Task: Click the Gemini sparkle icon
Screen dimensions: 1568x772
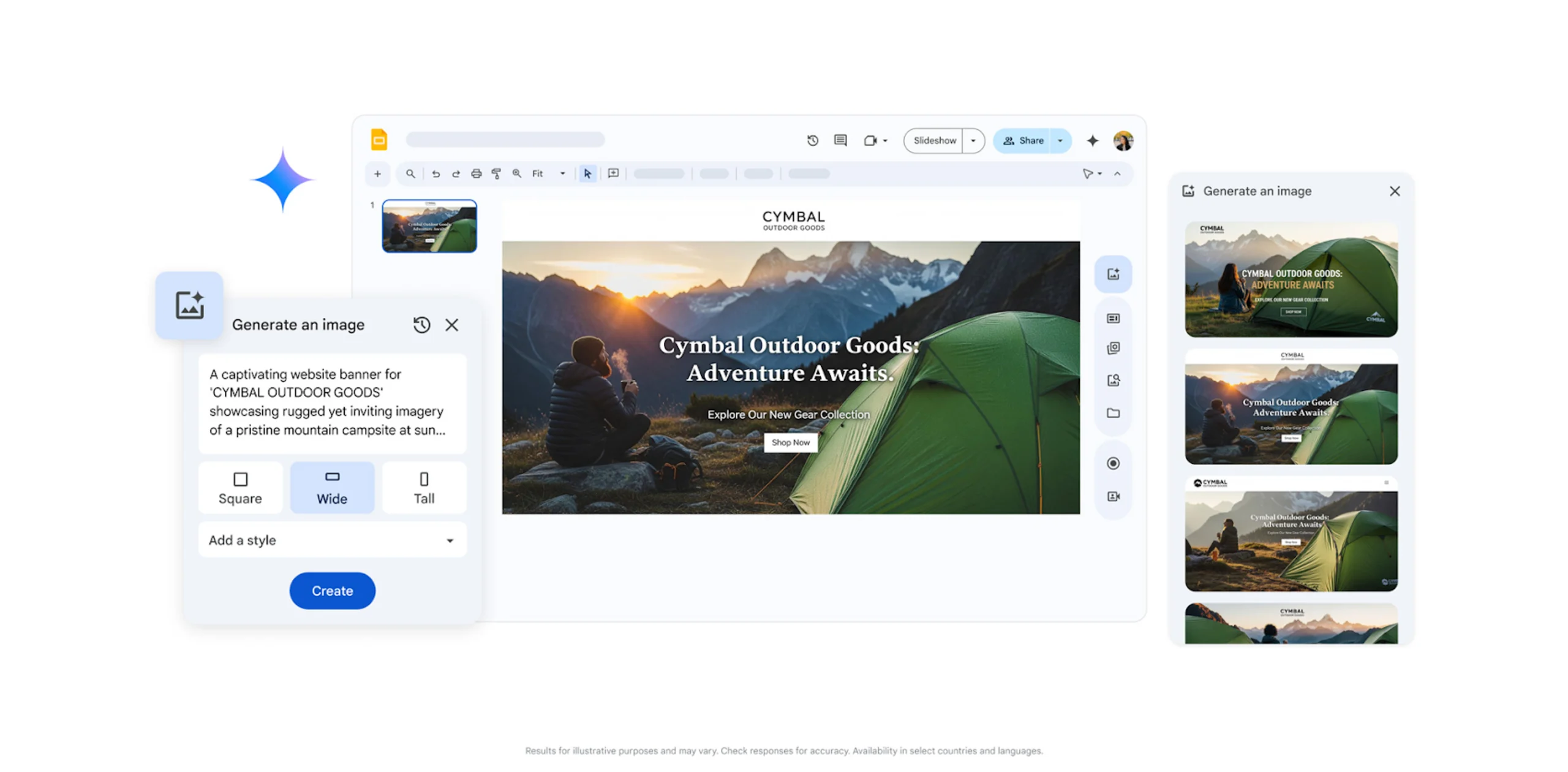Action: [x=1092, y=141]
